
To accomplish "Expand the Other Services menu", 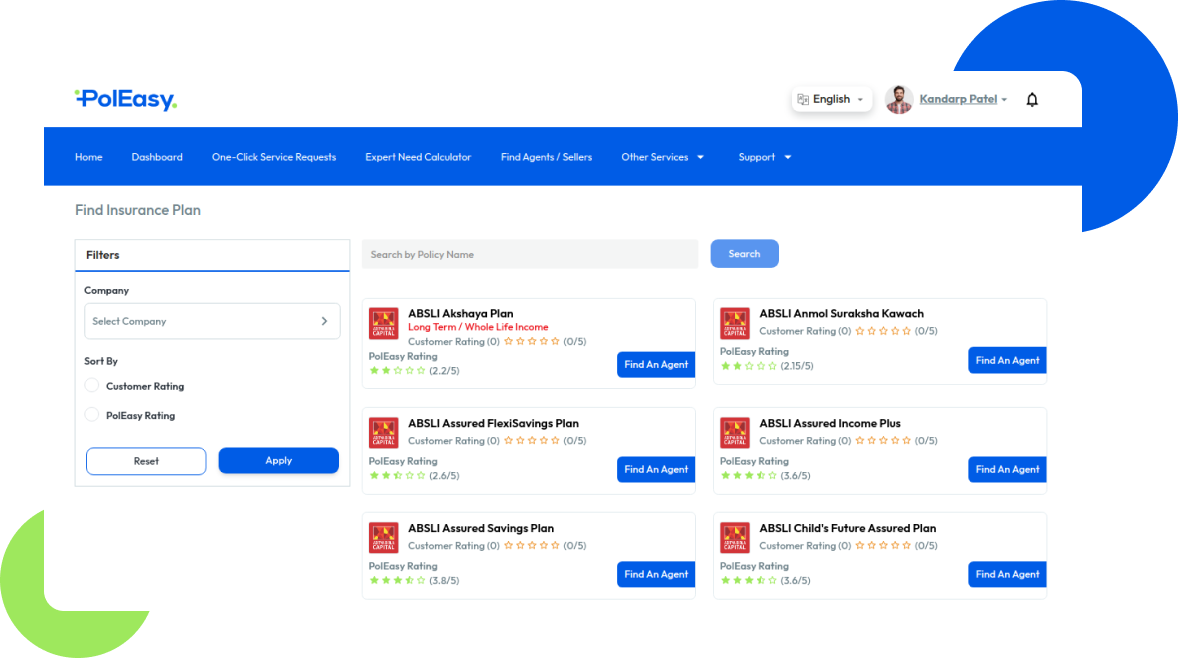I will (x=663, y=157).
